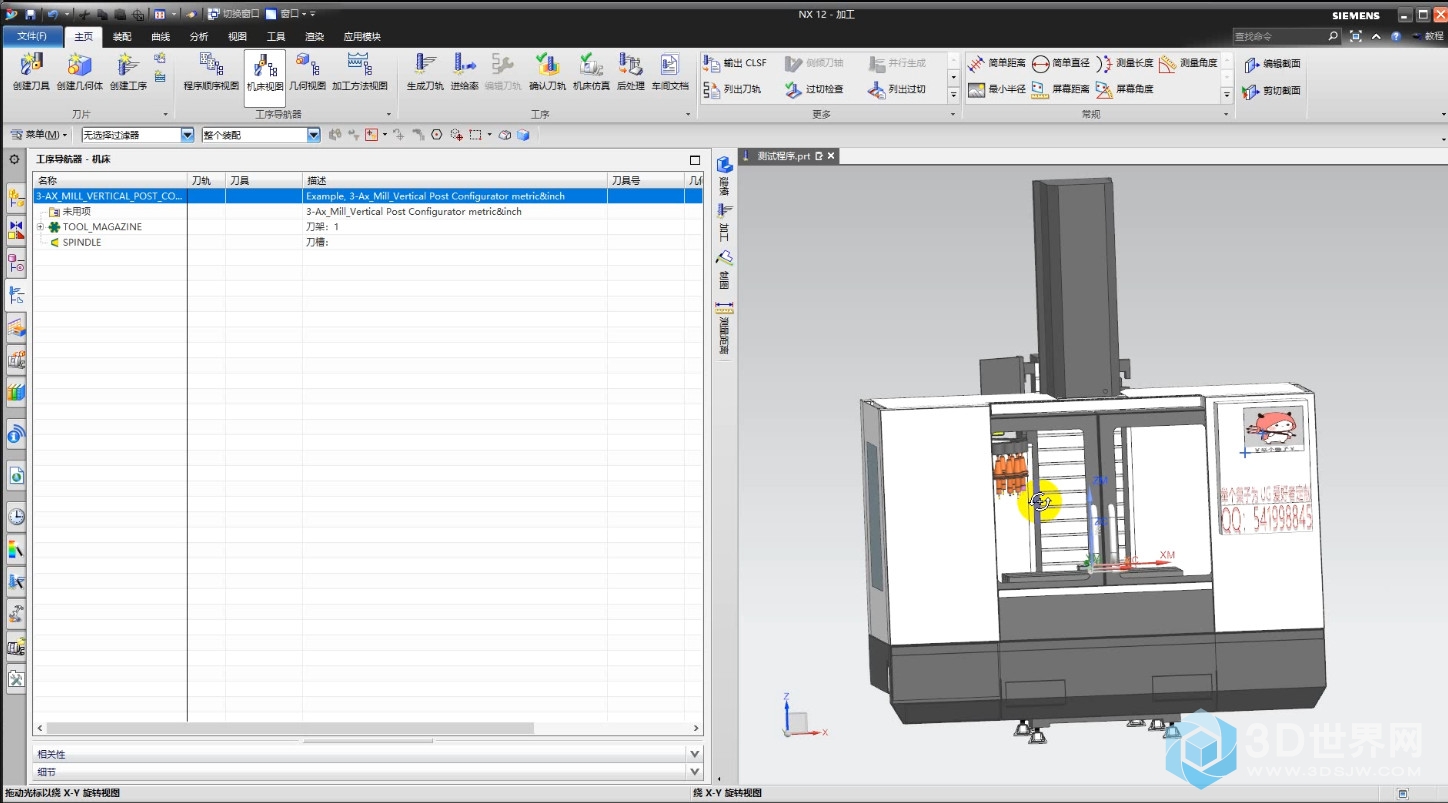This screenshot has width=1448, height=803.
Task: Switch to the 曲线 curve tab
Action: pos(161,37)
